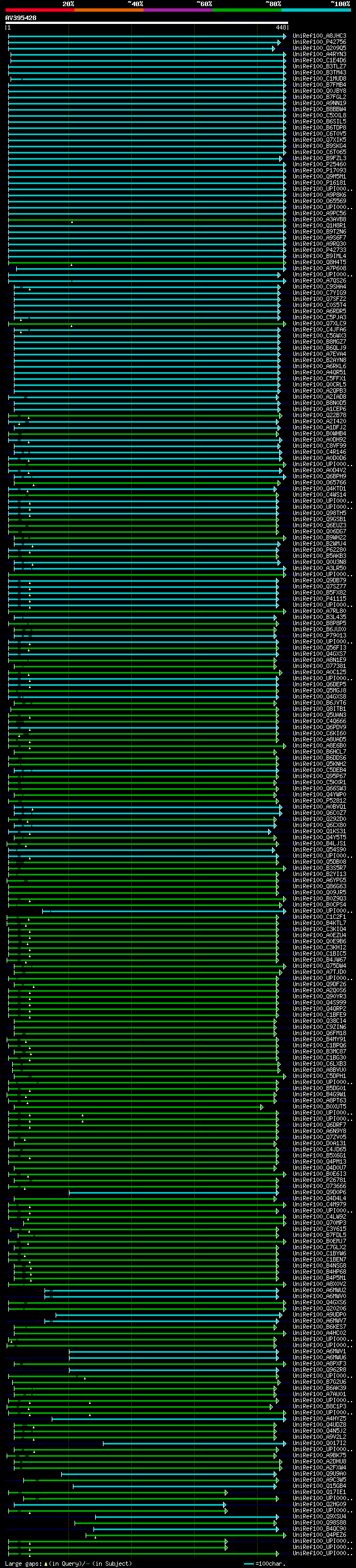Select UniRef100_C5XXL8 hit
The image size is (356, 1568).
[x=319, y=116]
